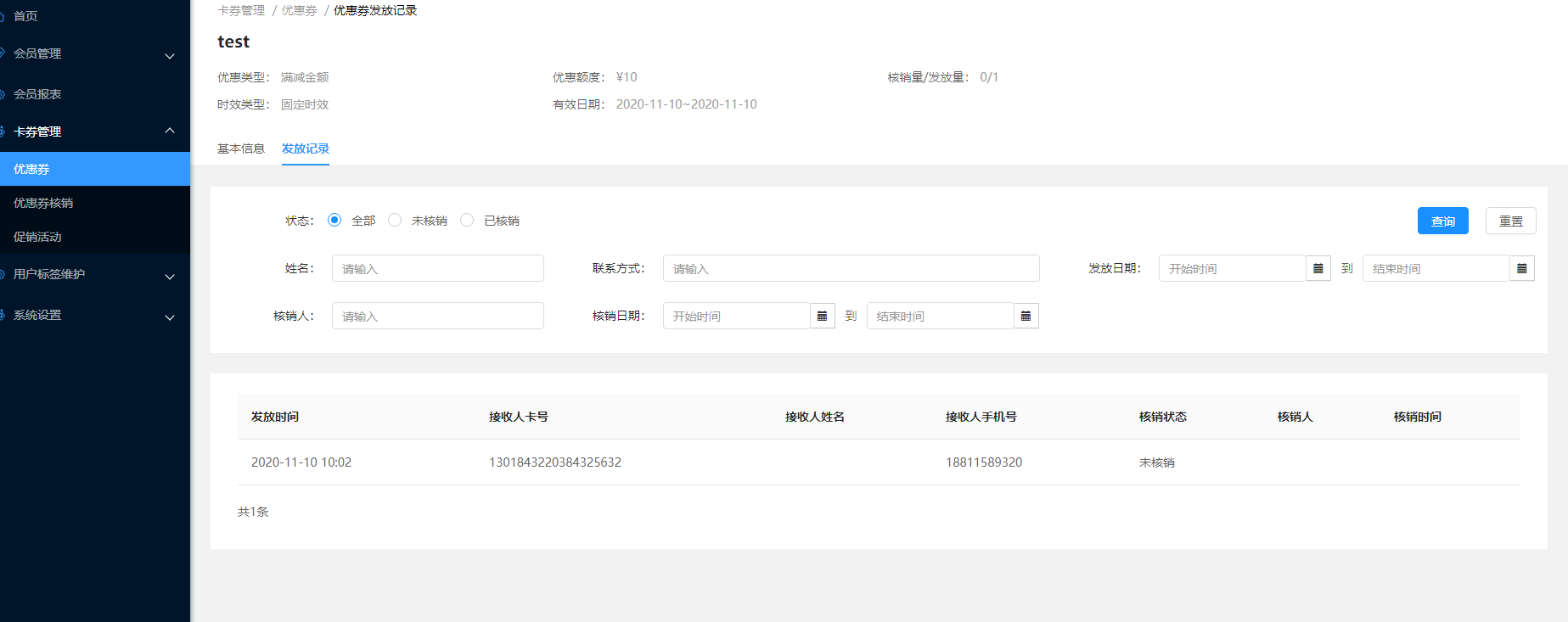Click the 满减金额 coupon type value
The image size is (1568, 622).
(305, 77)
